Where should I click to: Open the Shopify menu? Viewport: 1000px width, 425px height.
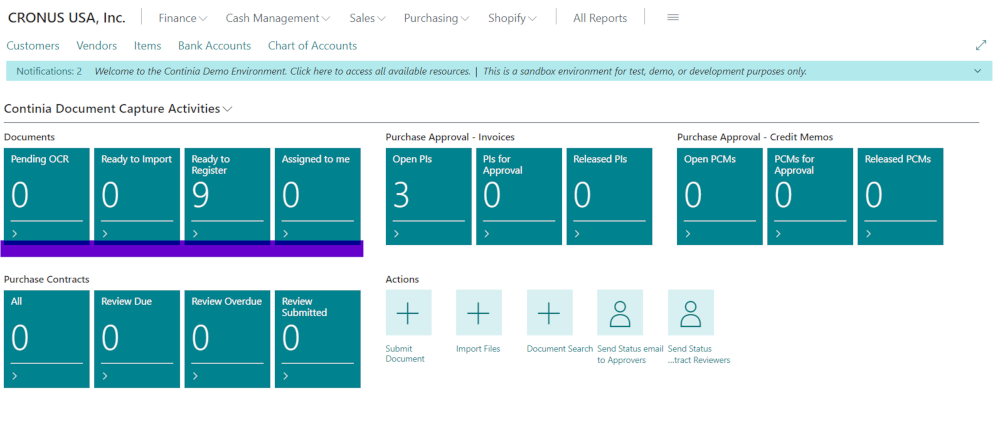tap(512, 18)
